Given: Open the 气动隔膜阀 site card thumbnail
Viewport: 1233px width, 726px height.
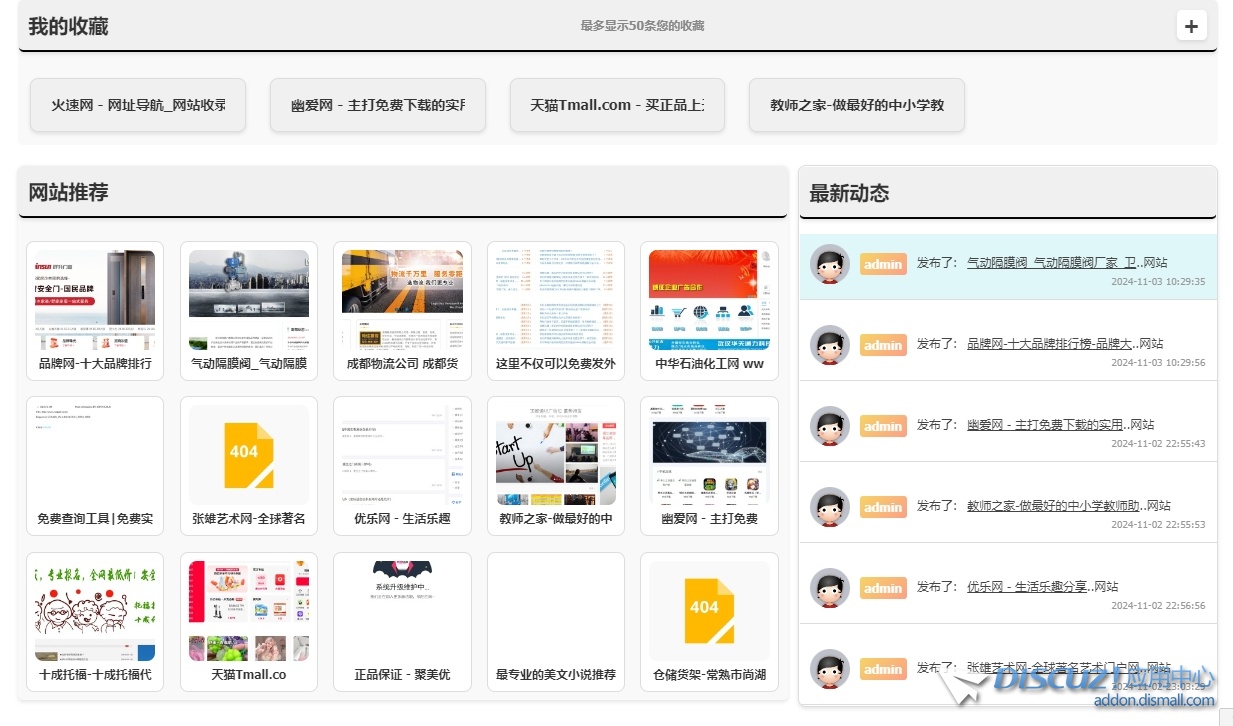Looking at the screenshot, I should 249,299.
